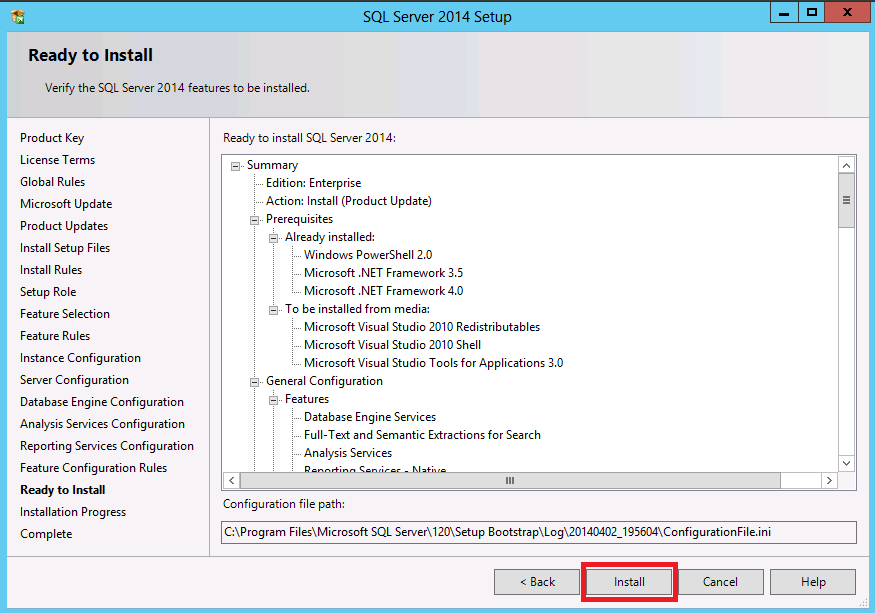Select the Server Configuration step
875x613 pixels.
(x=74, y=380)
